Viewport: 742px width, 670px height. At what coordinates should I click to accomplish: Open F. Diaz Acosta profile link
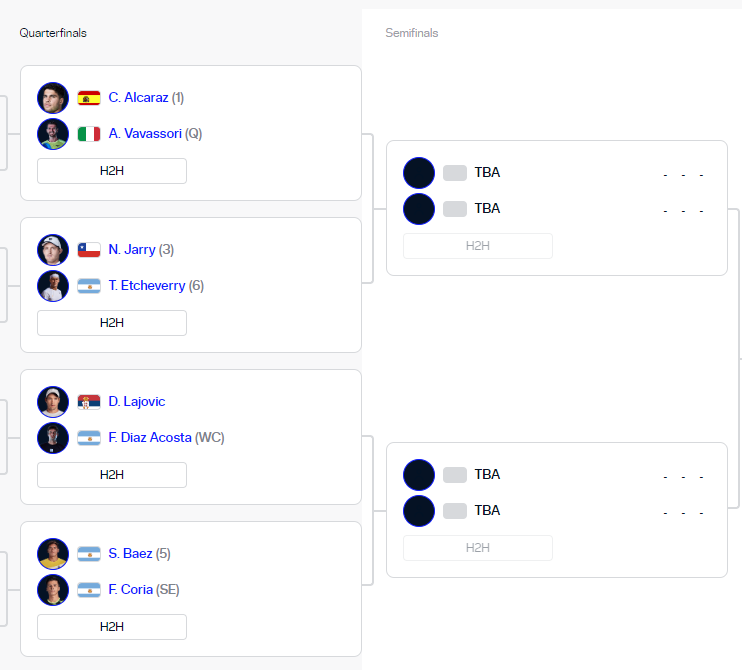click(x=150, y=437)
